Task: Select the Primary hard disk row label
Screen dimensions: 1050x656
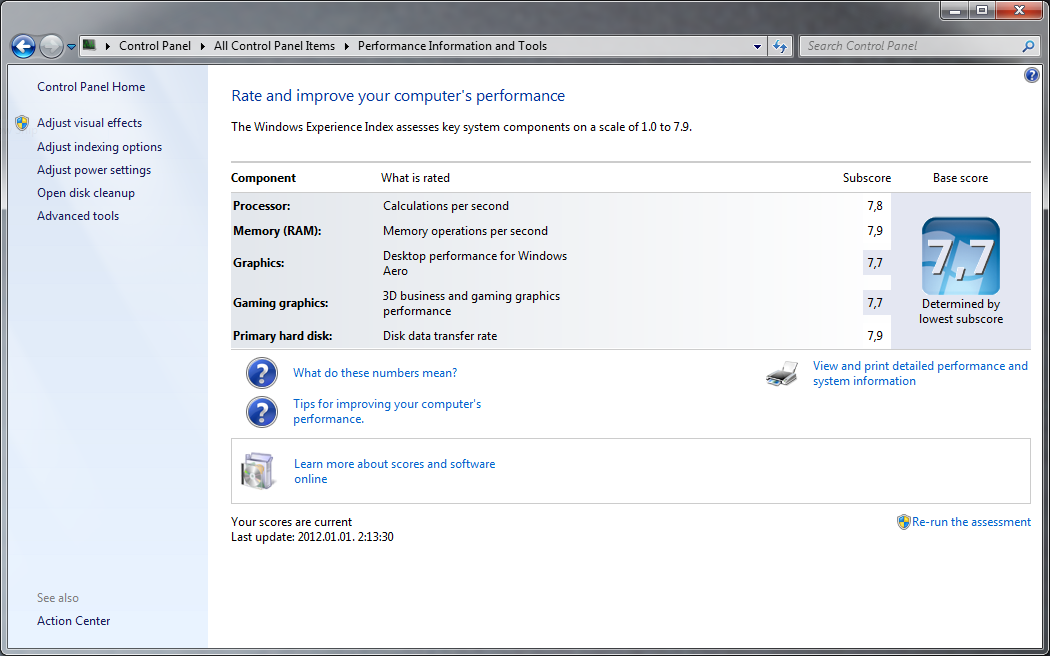Action: [283, 336]
